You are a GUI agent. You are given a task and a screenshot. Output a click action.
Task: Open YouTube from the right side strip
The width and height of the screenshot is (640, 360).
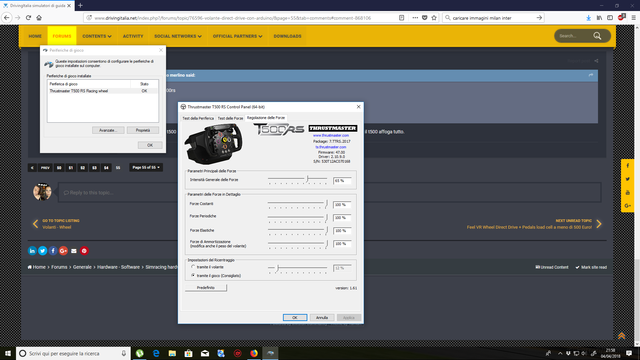[628, 193]
